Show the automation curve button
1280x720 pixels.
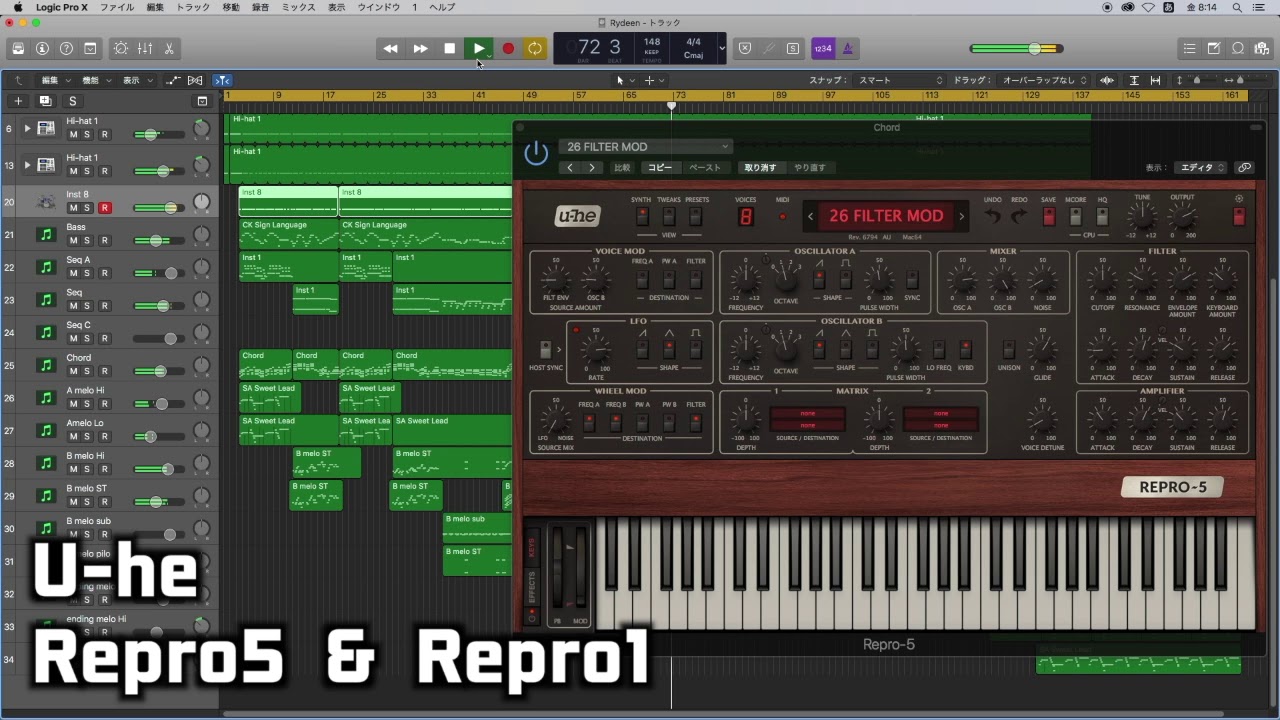coord(173,80)
